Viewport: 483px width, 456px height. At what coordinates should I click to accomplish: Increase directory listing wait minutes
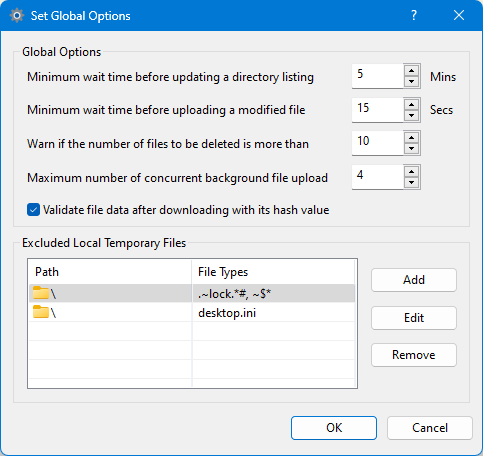[x=412, y=71]
